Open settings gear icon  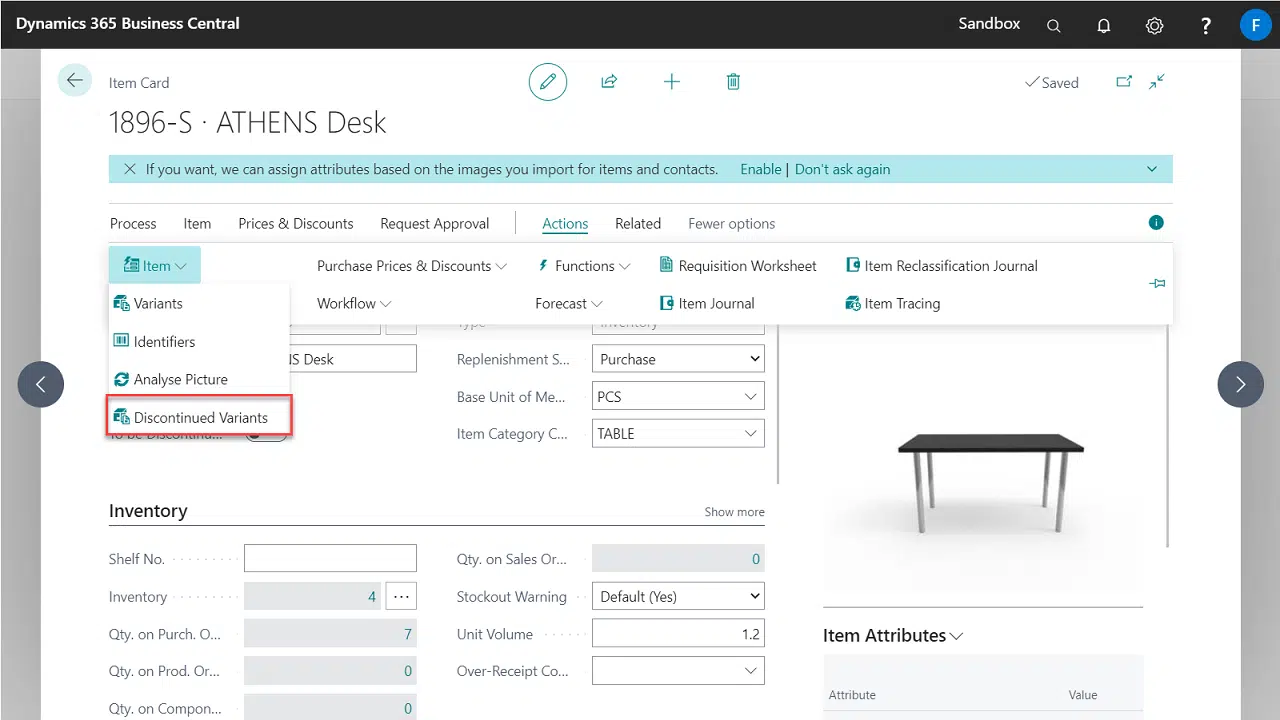click(1154, 25)
